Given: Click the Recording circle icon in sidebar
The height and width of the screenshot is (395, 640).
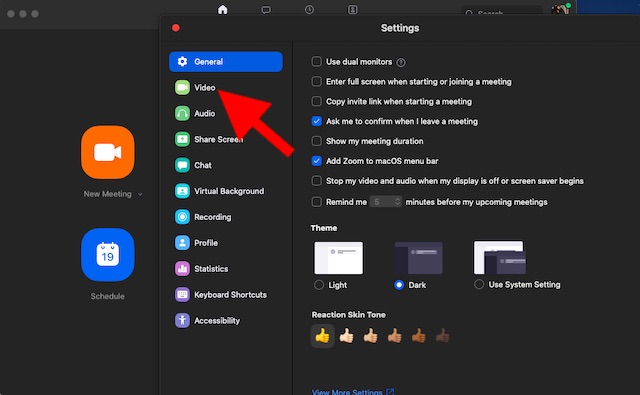Looking at the screenshot, I should tap(182, 217).
